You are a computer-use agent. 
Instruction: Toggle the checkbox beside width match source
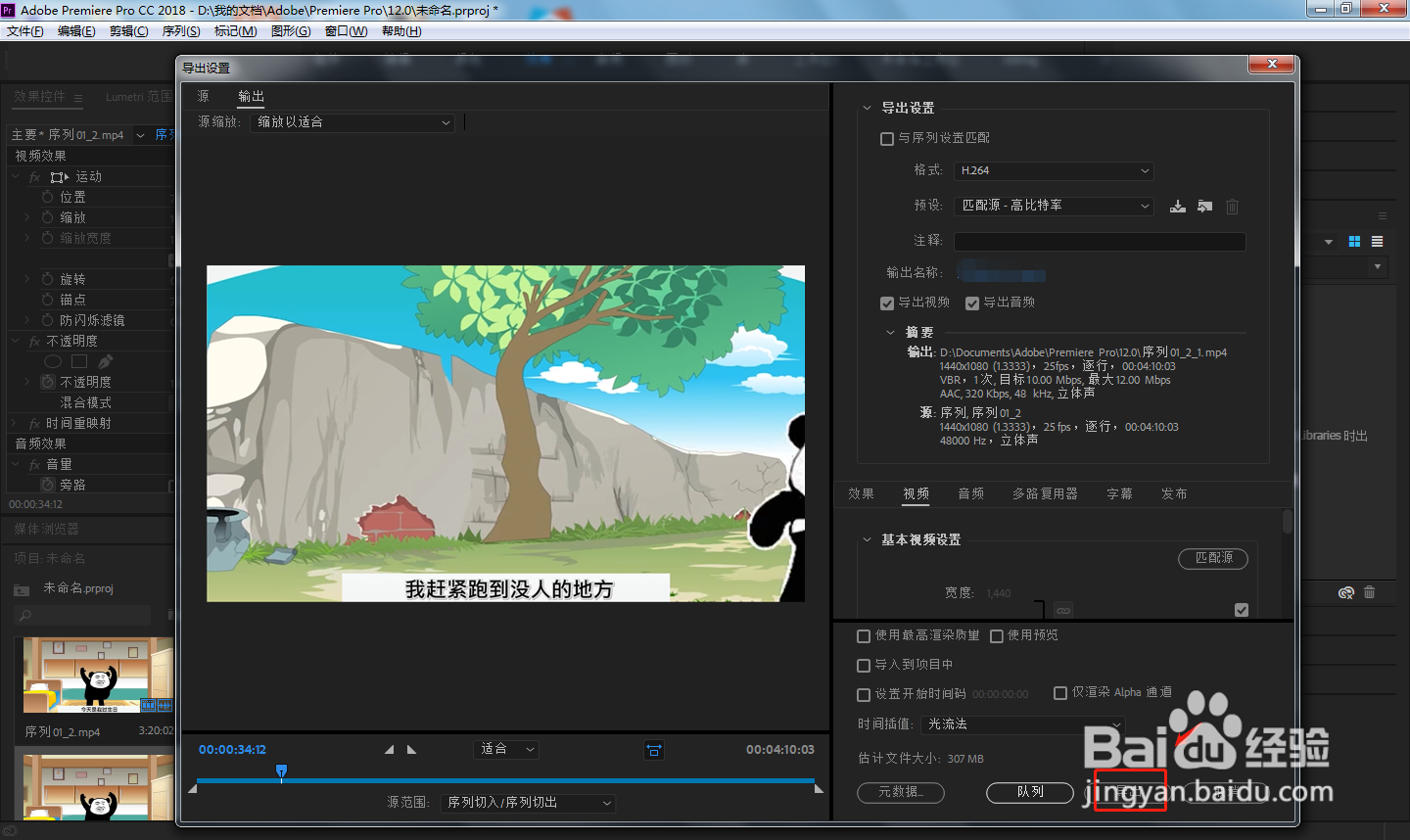point(1242,610)
